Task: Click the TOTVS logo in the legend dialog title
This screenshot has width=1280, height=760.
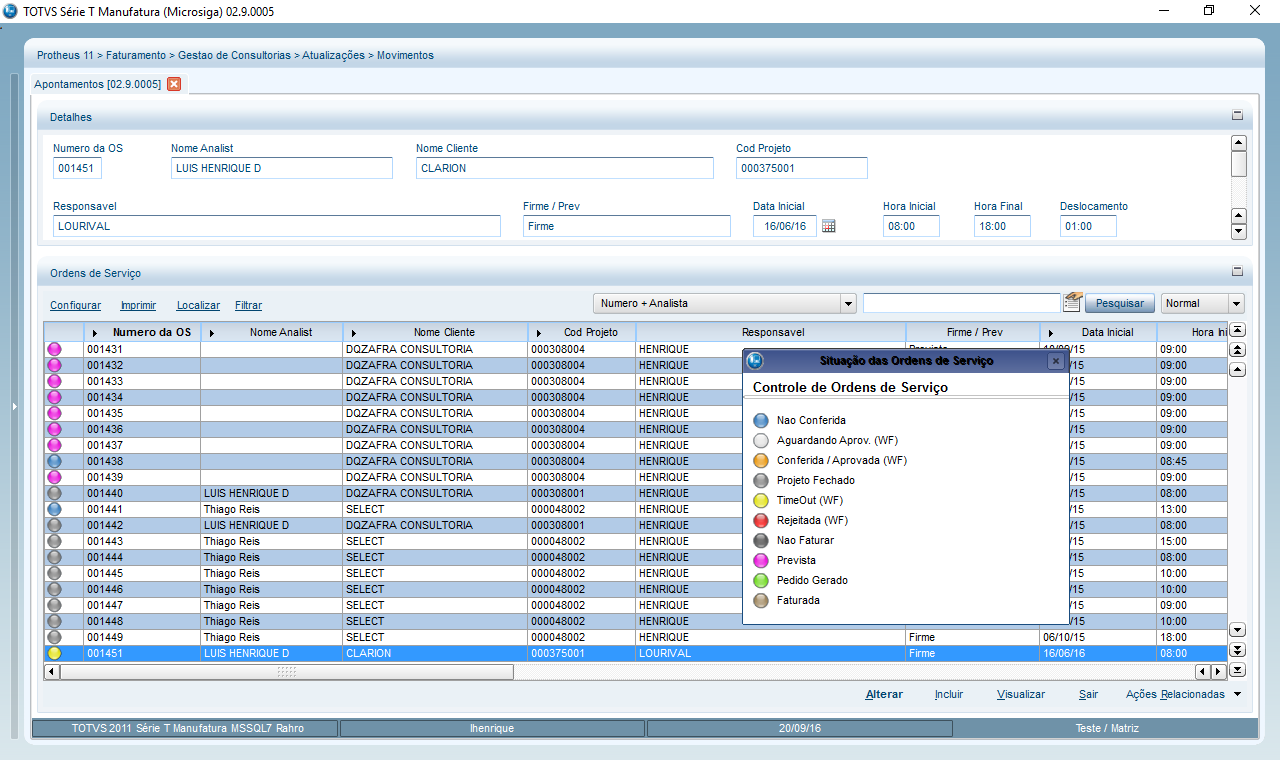Action: click(x=756, y=361)
